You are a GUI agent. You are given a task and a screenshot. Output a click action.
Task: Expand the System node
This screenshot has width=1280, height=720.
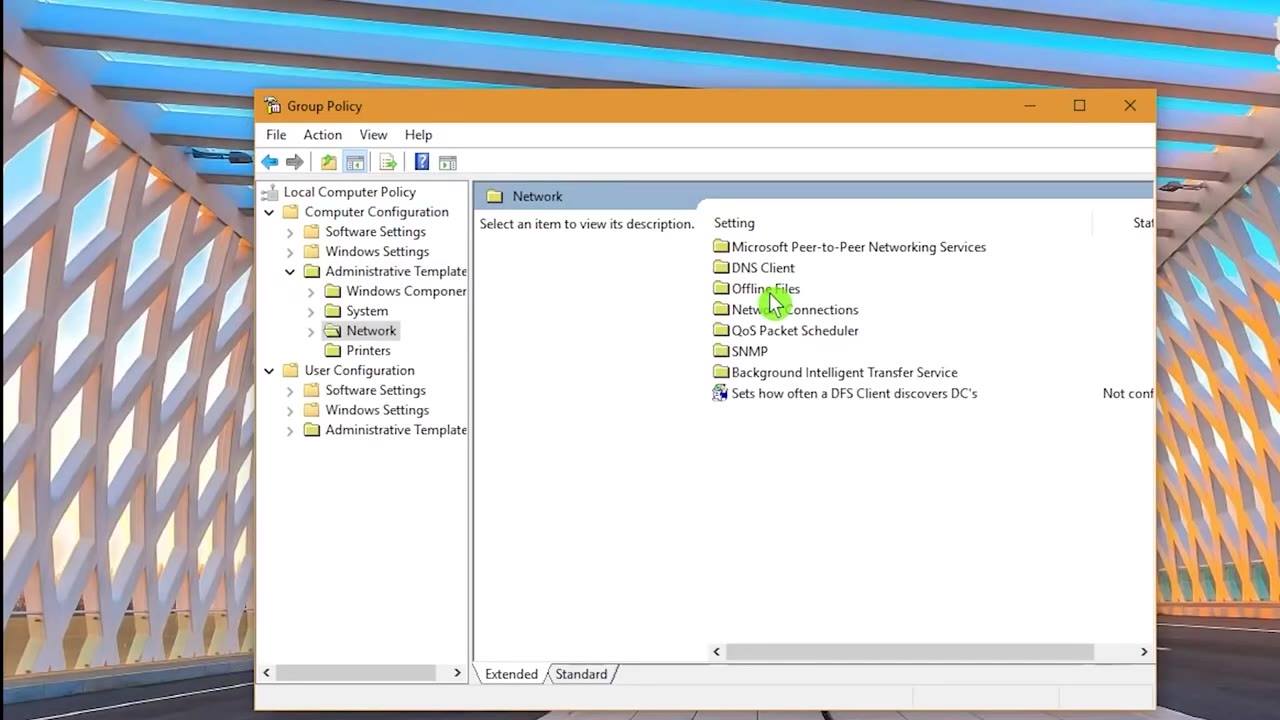[x=311, y=311]
